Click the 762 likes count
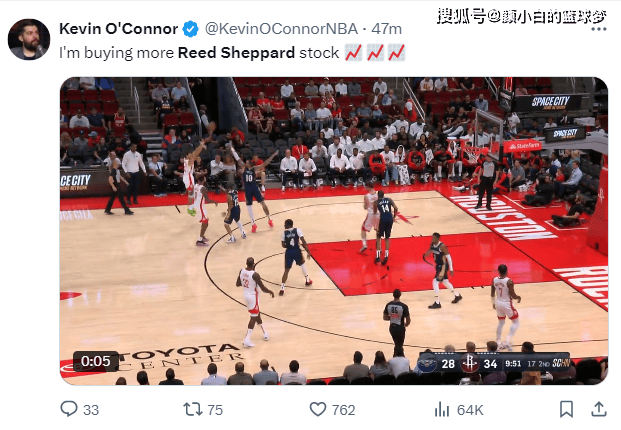This screenshot has height=430, width=621. (x=343, y=410)
